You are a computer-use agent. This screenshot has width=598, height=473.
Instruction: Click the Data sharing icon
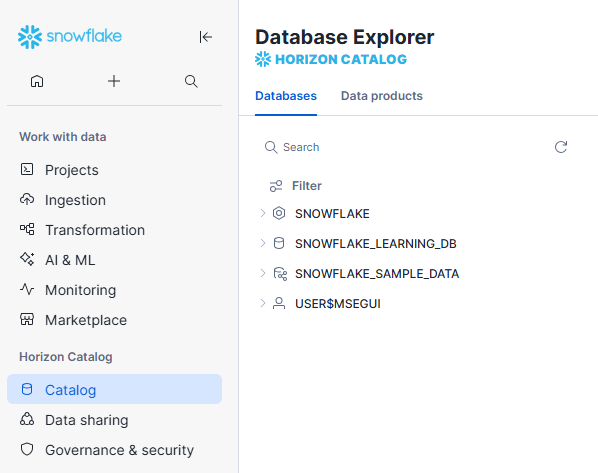tap(27, 419)
